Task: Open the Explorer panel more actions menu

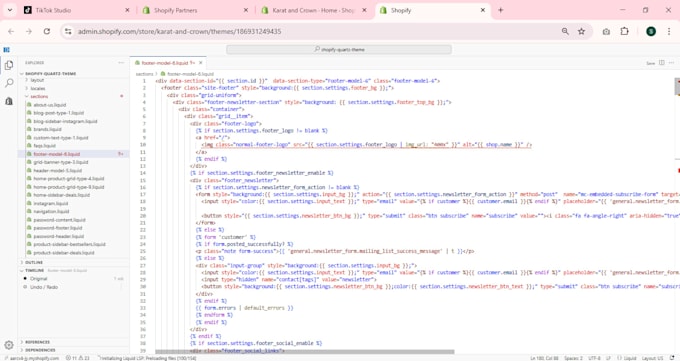Action: point(121,63)
